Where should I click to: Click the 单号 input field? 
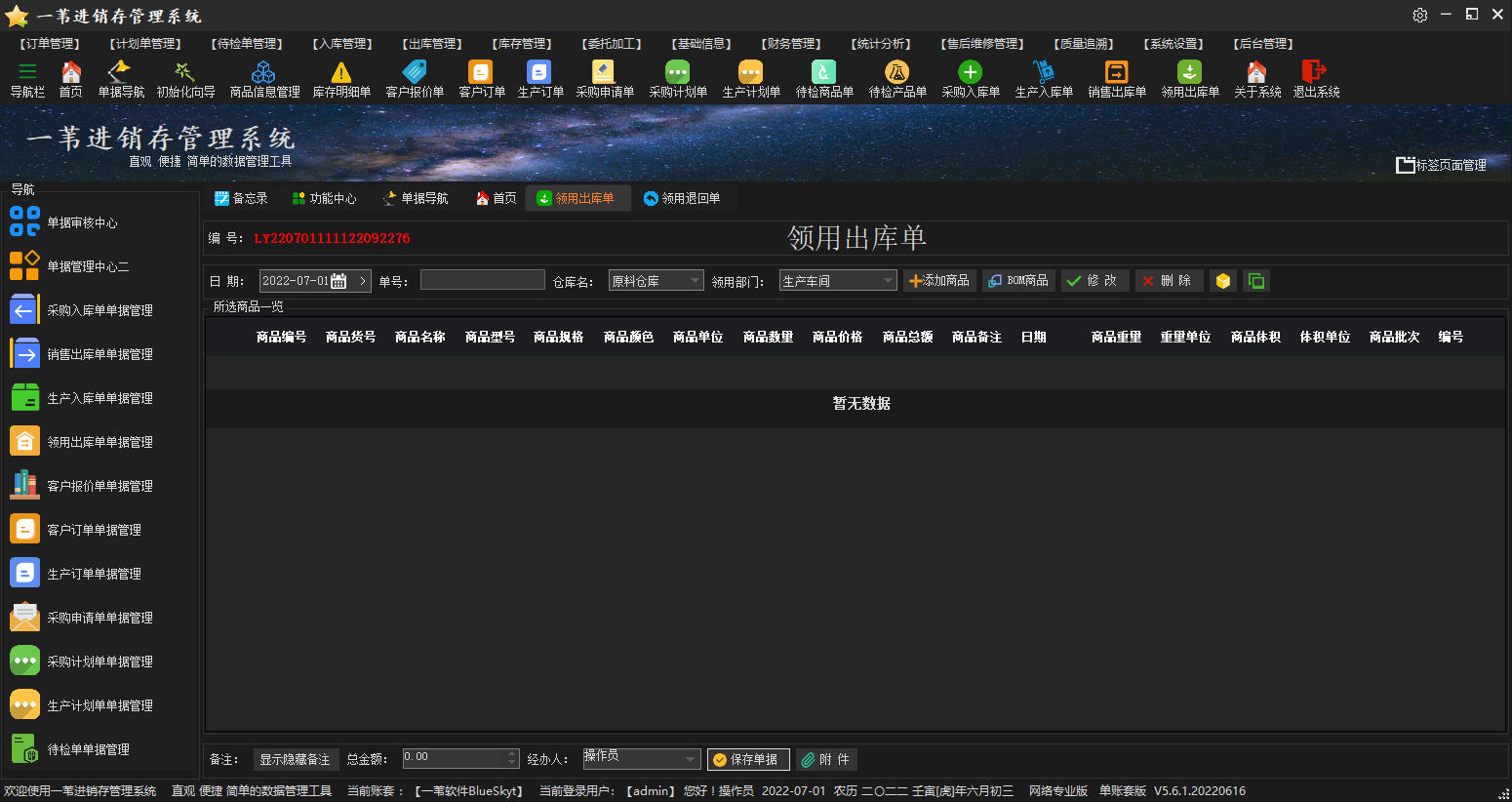[482, 280]
